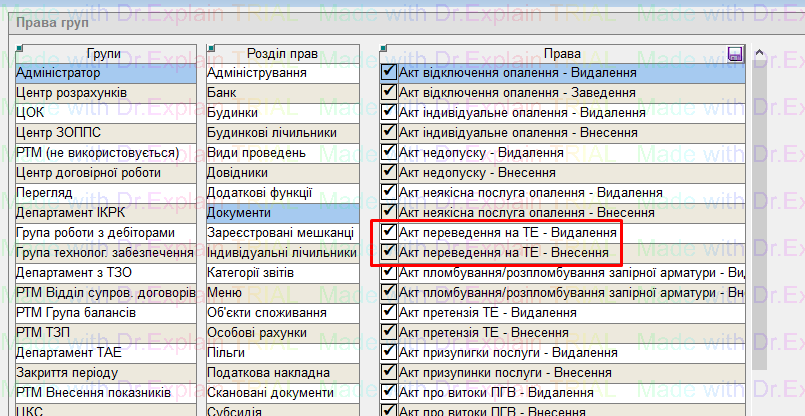Screen dimensions: 805x416
Task: Toggle 'Акт про витоки ПГВ - Видалення' checkbox
Action: point(389,392)
